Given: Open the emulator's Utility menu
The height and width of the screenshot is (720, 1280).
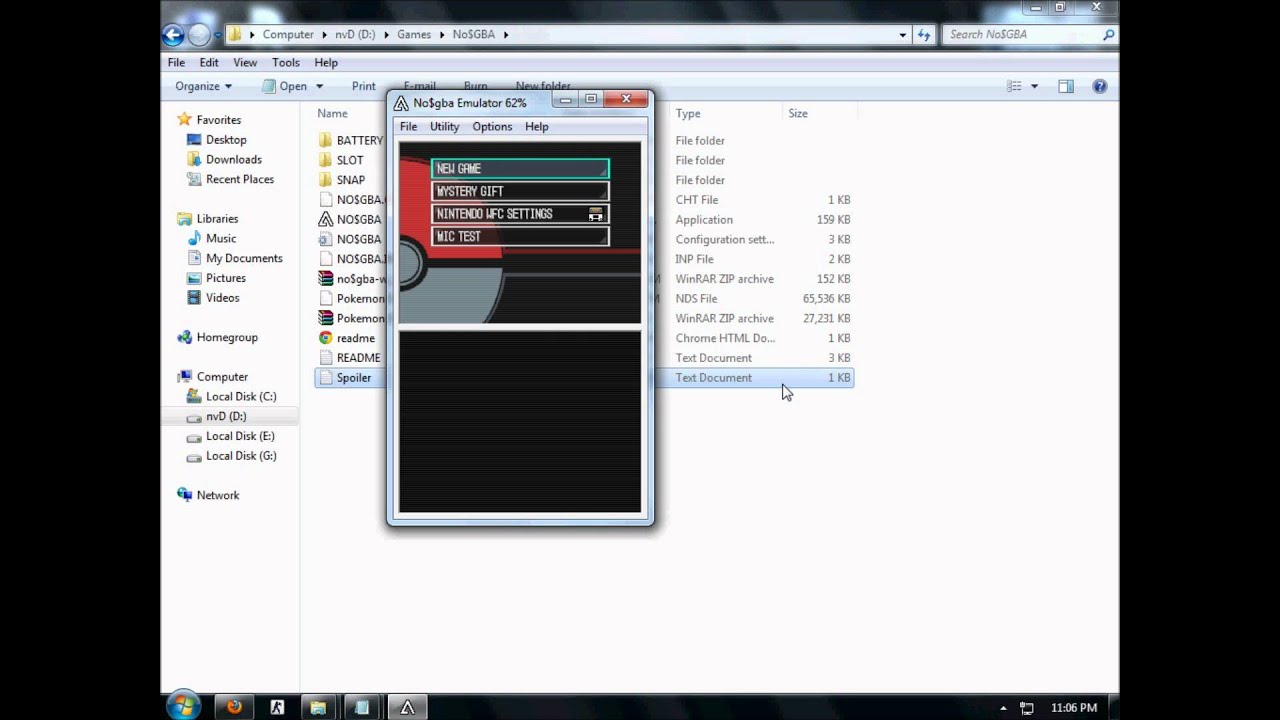Looking at the screenshot, I should tap(444, 127).
